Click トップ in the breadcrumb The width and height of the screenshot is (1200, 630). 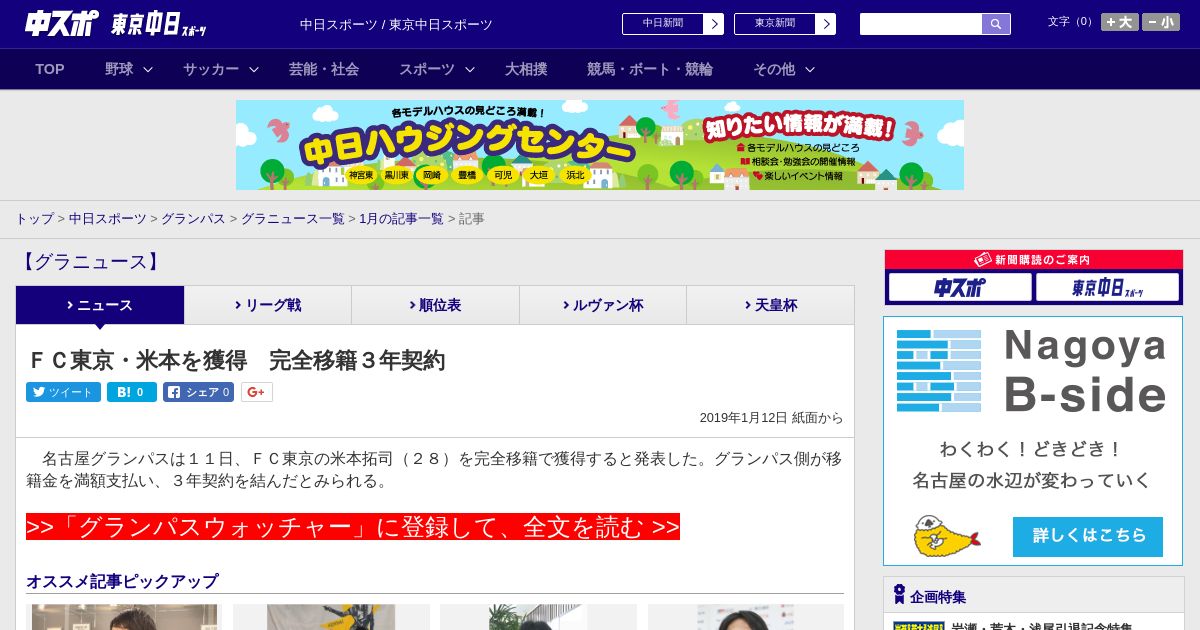tap(34, 219)
